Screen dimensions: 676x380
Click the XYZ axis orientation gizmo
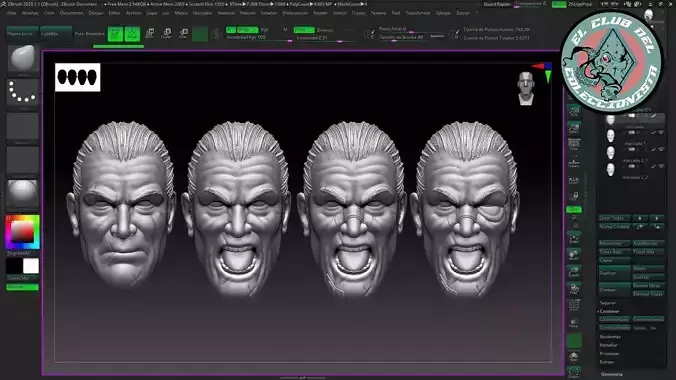click(x=543, y=72)
